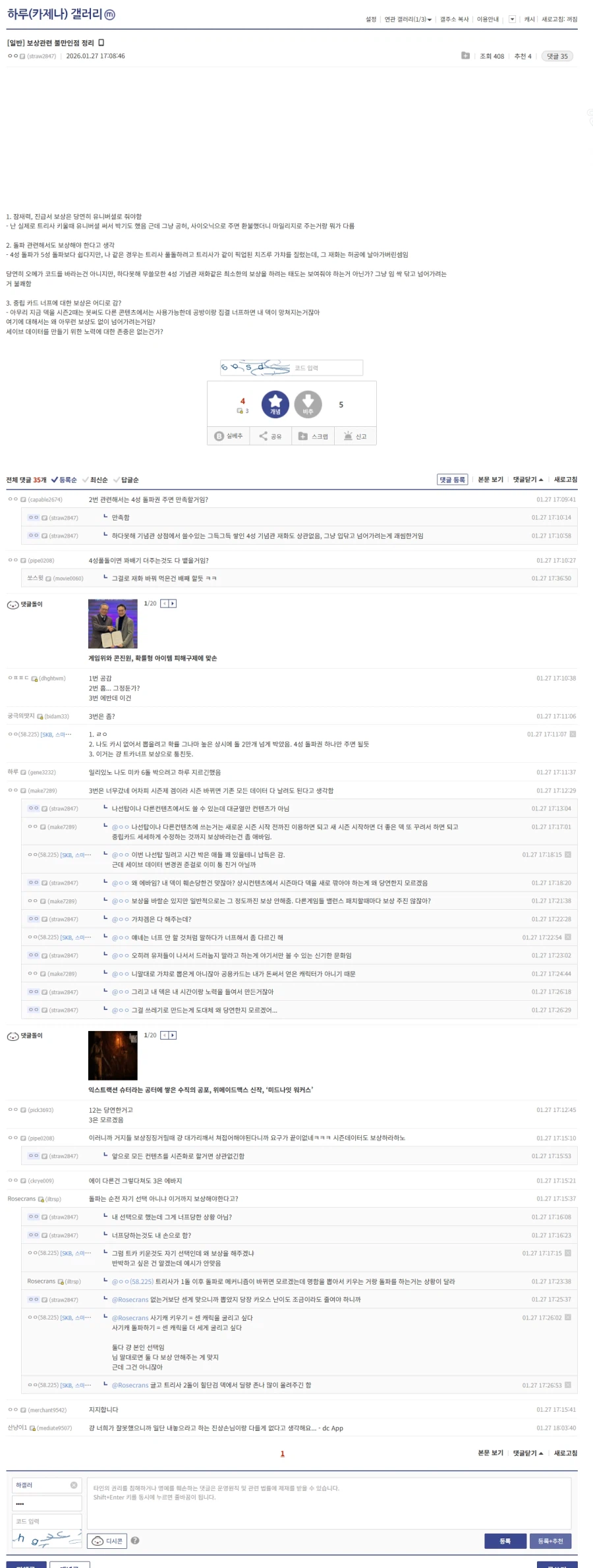Screen dimensions: 593x1568
Task: Click the minor gallery ⓜ icon in the header
Action: click(110, 15)
